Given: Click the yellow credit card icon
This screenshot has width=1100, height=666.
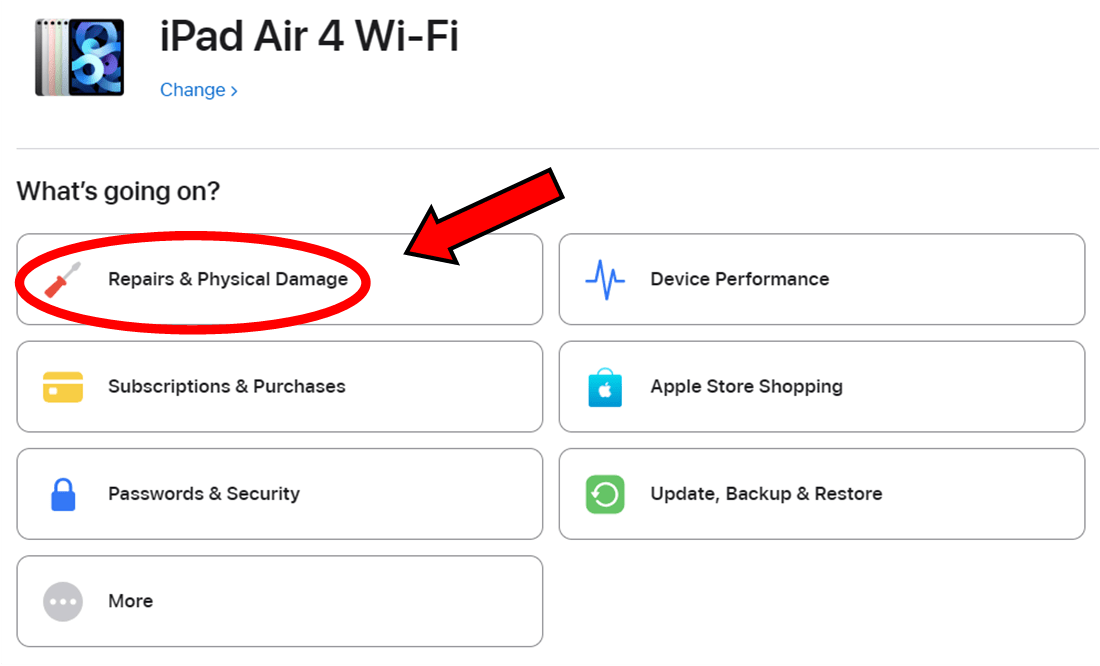Looking at the screenshot, I should [x=62, y=387].
